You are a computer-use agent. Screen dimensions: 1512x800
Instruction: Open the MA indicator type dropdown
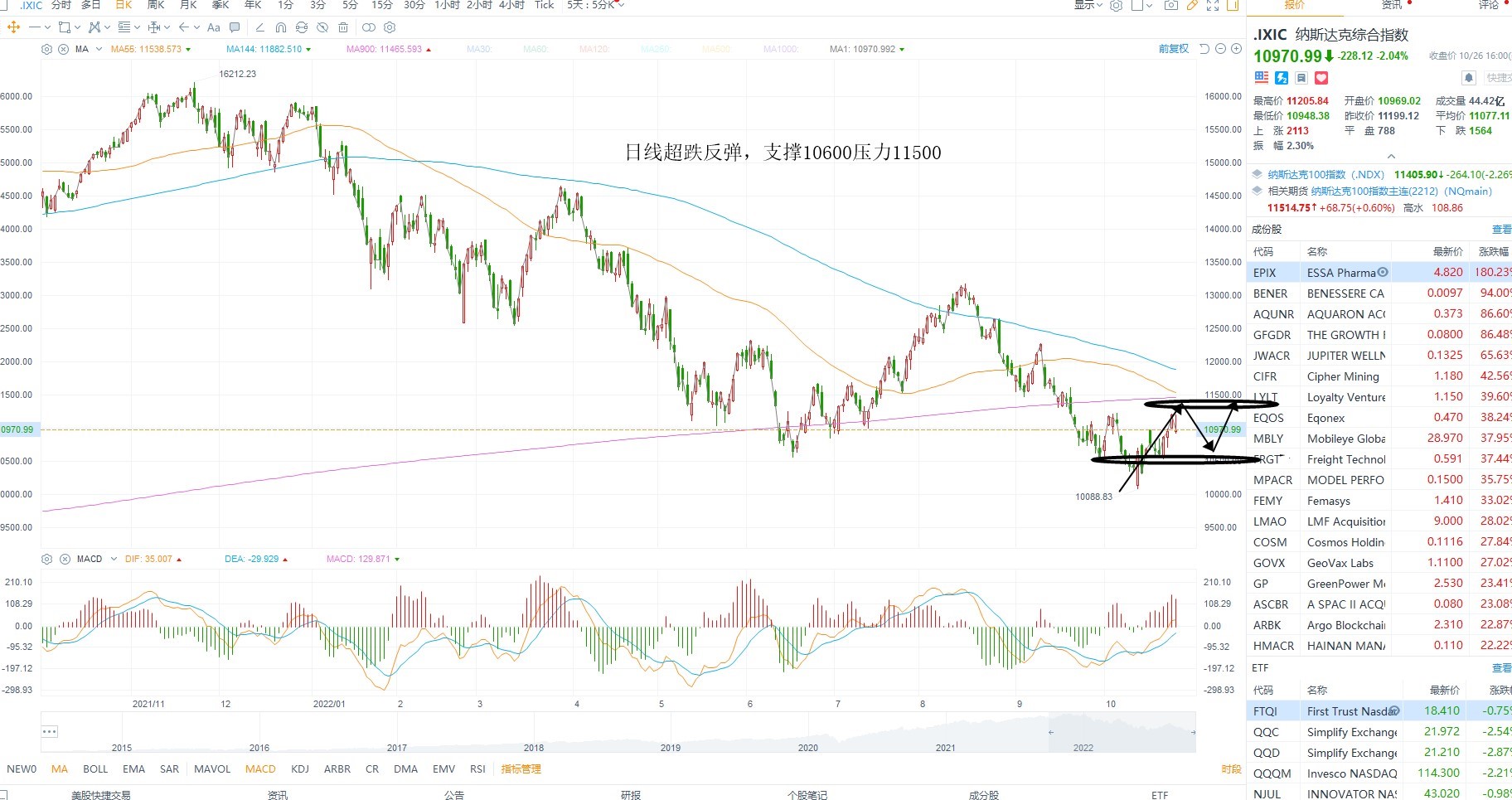[x=99, y=49]
